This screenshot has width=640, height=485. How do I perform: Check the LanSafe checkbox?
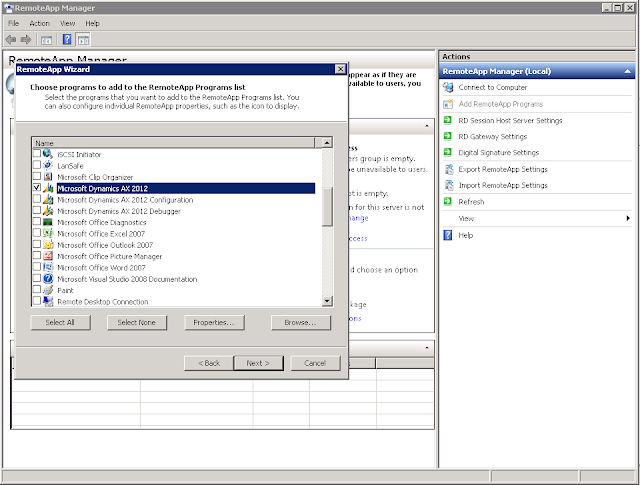pos(37,165)
